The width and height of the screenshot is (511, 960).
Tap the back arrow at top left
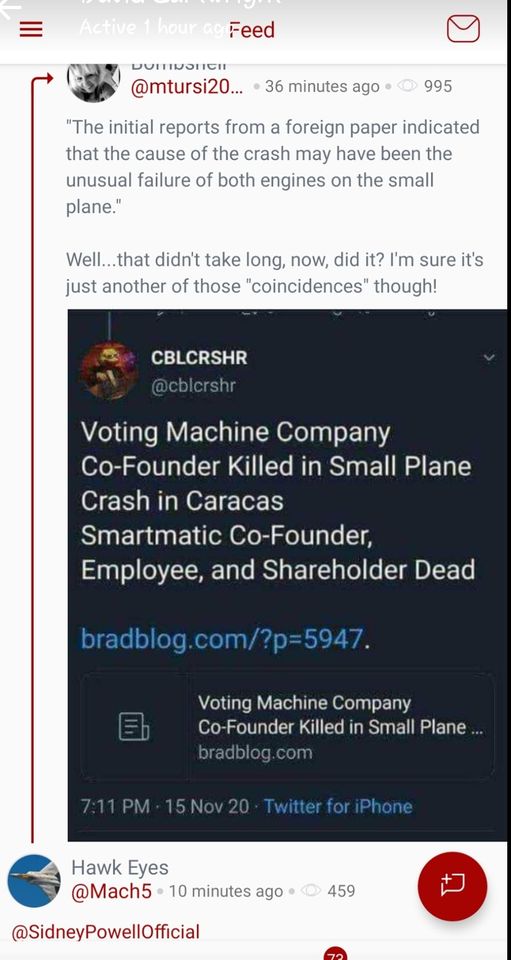[11, 7]
